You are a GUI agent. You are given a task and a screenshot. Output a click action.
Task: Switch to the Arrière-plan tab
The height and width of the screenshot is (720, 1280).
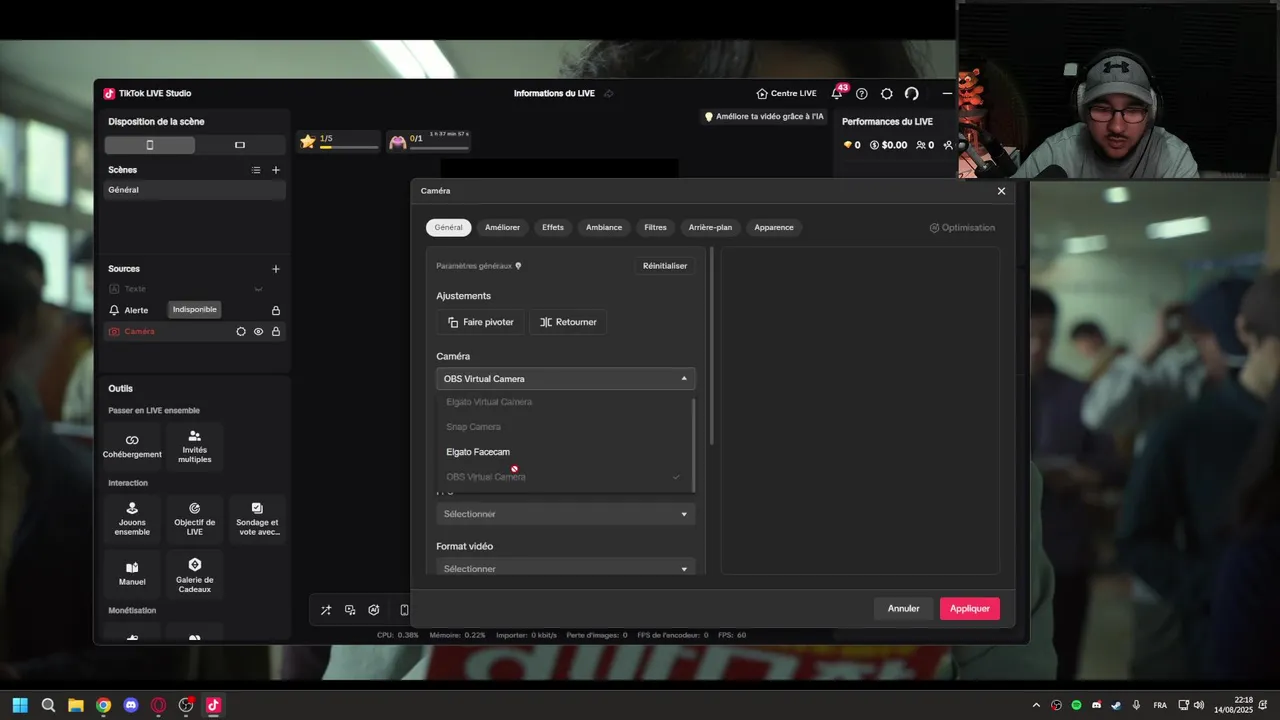(x=710, y=227)
